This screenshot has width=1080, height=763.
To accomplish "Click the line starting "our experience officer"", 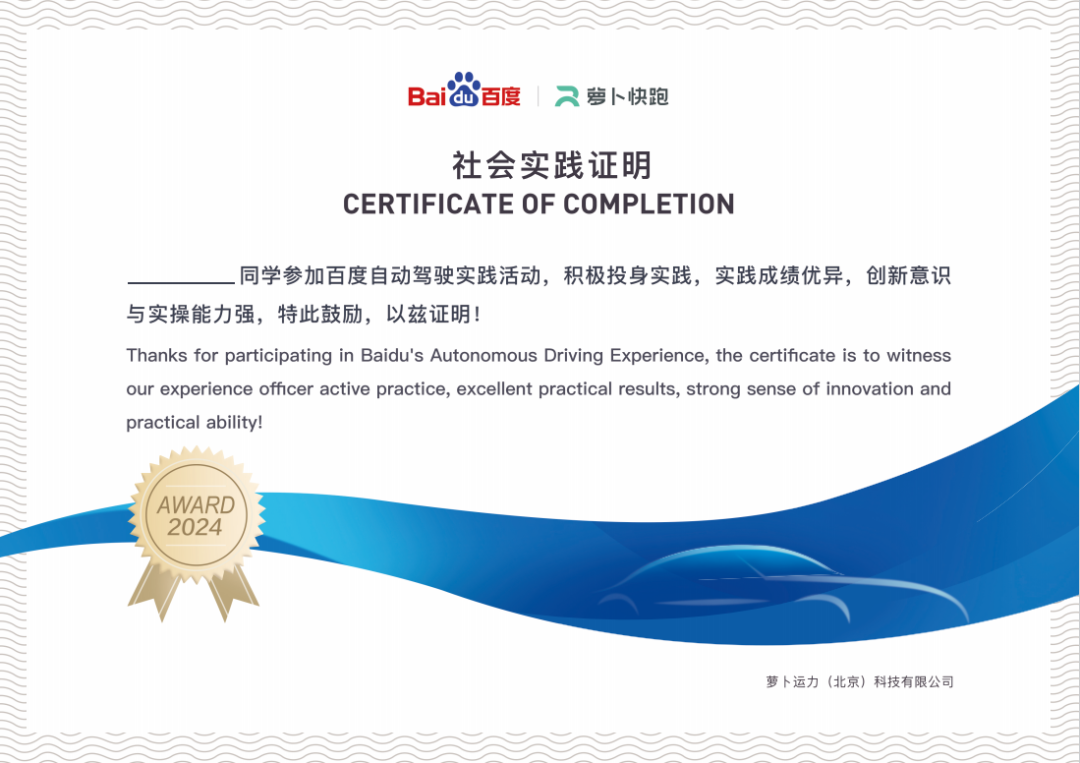I will click(539, 389).
